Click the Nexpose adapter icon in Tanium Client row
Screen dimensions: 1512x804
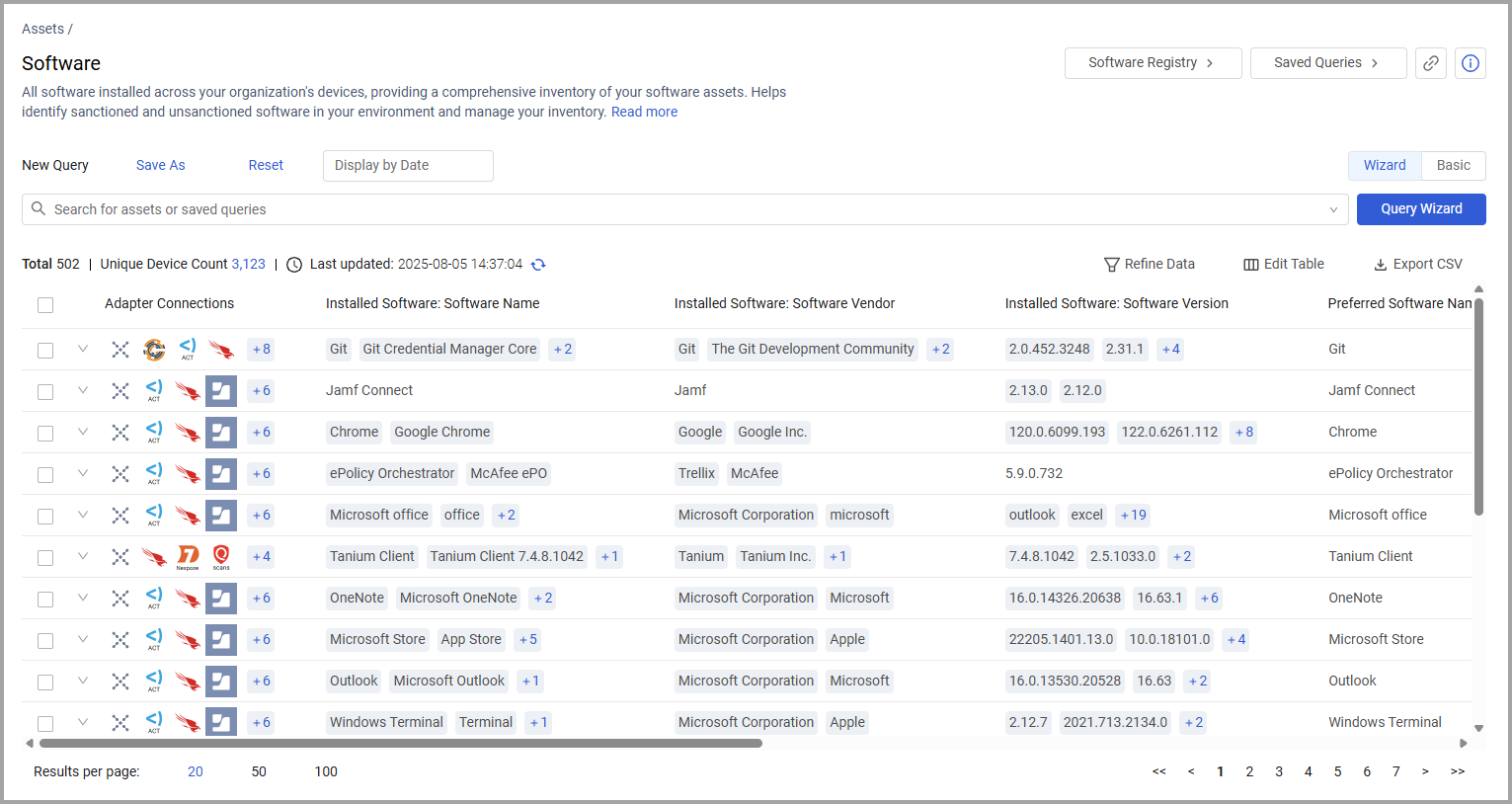[188, 557]
